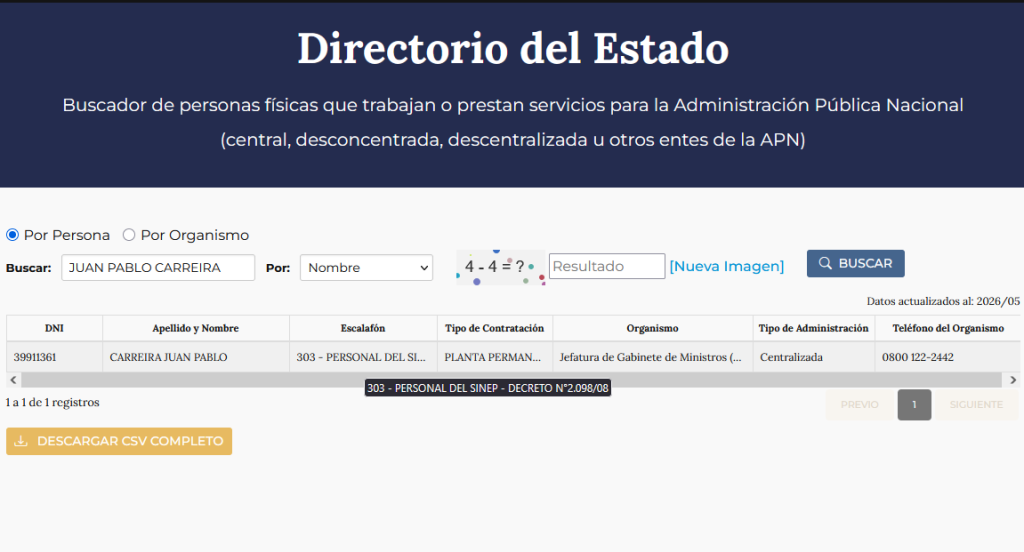Sort by the Teléfono del Organismo column header

point(948,328)
